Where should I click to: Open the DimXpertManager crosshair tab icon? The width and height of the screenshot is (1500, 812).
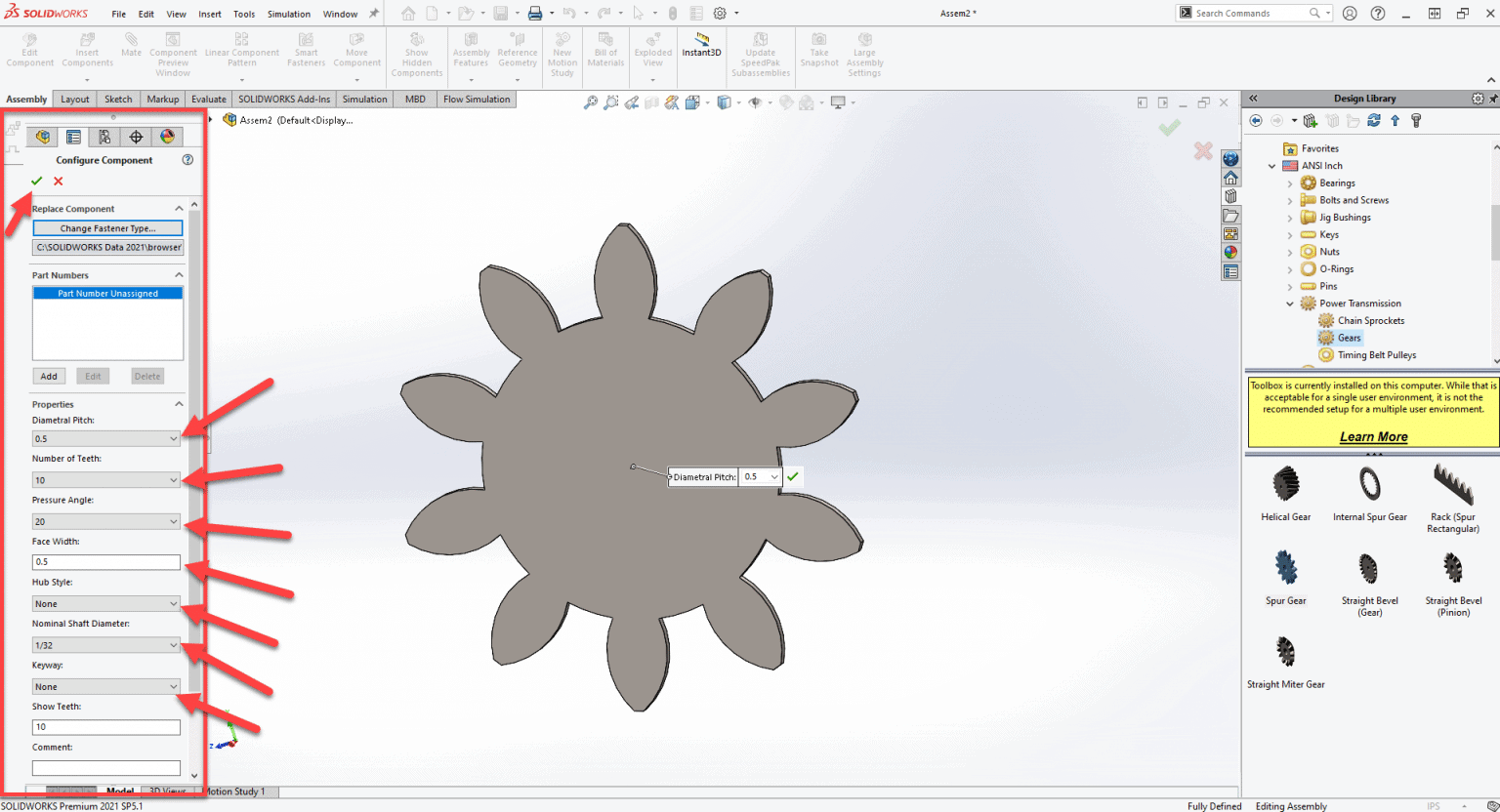coord(136,137)
